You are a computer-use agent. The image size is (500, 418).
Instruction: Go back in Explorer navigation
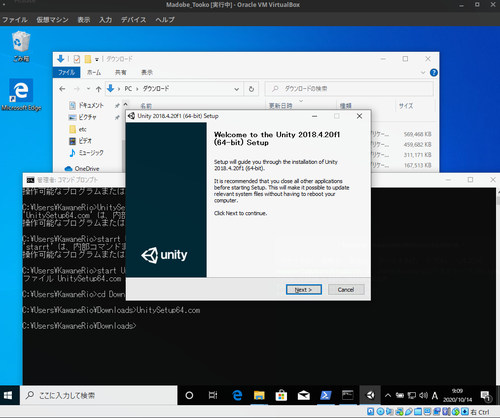62,89
